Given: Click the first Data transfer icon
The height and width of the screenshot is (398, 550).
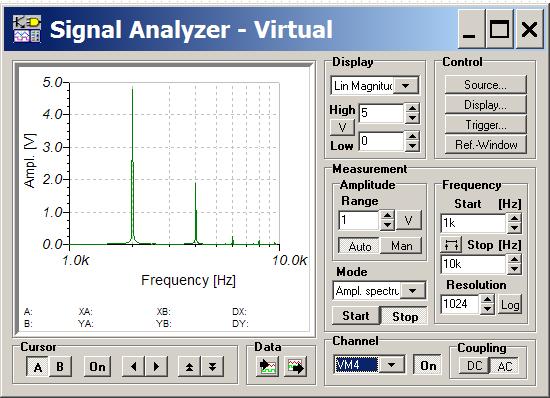Looking at the screenshot, I should [x=268, y=367].
